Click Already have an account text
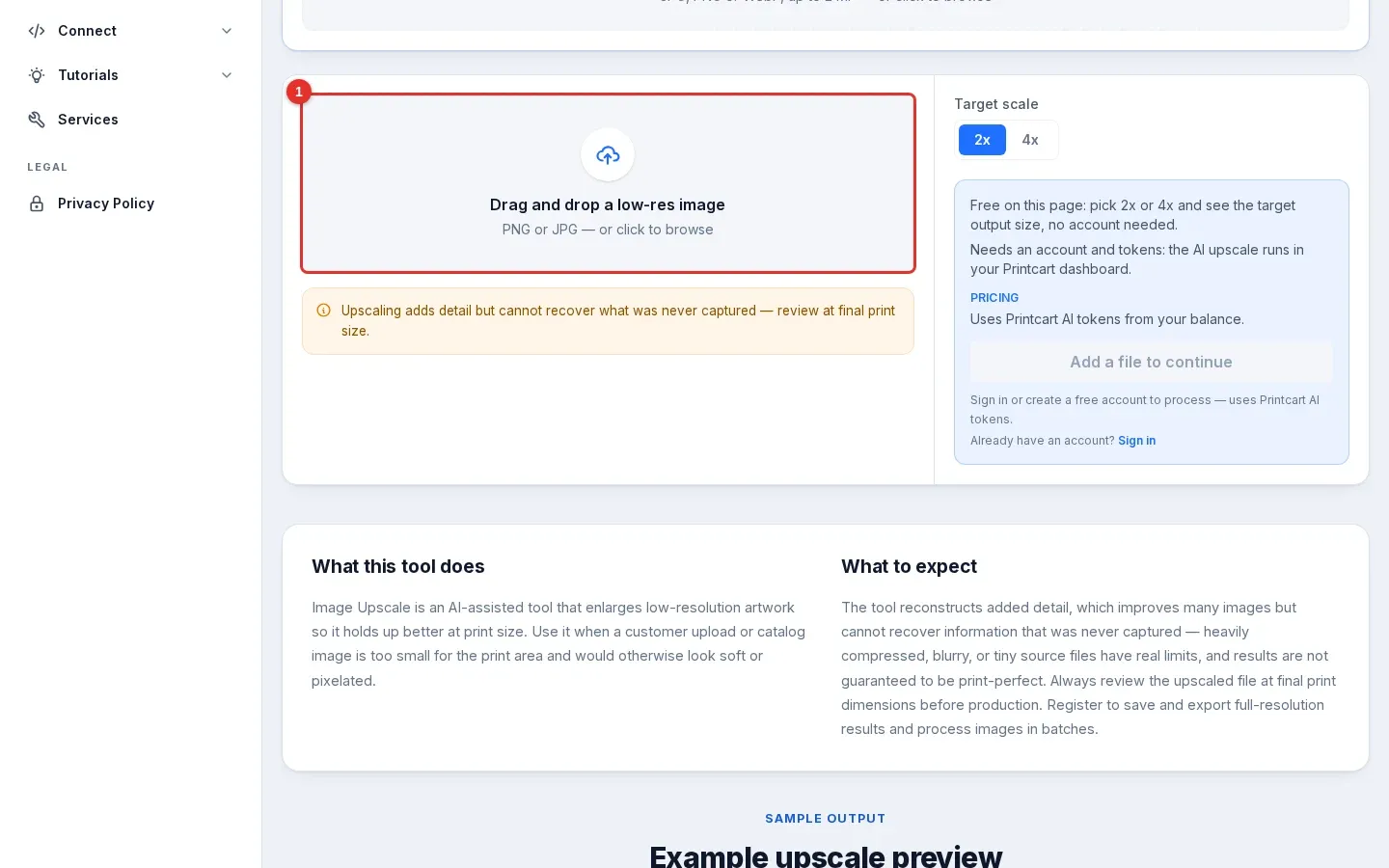Image resolution: width=1389 pixels, height=868 pixels. [x=1042, y=441]
